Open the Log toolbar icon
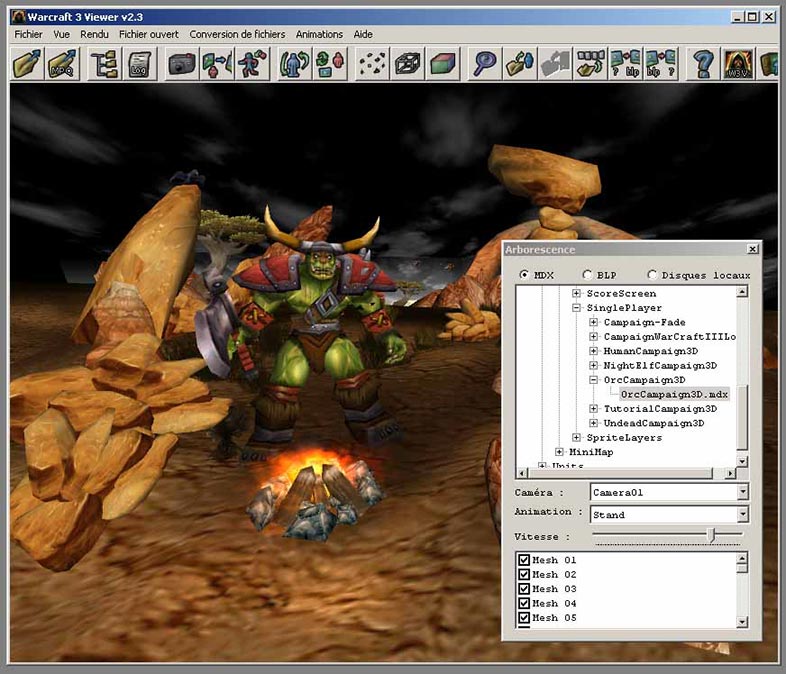Screen dimensions: 786x674 point(139,63)
